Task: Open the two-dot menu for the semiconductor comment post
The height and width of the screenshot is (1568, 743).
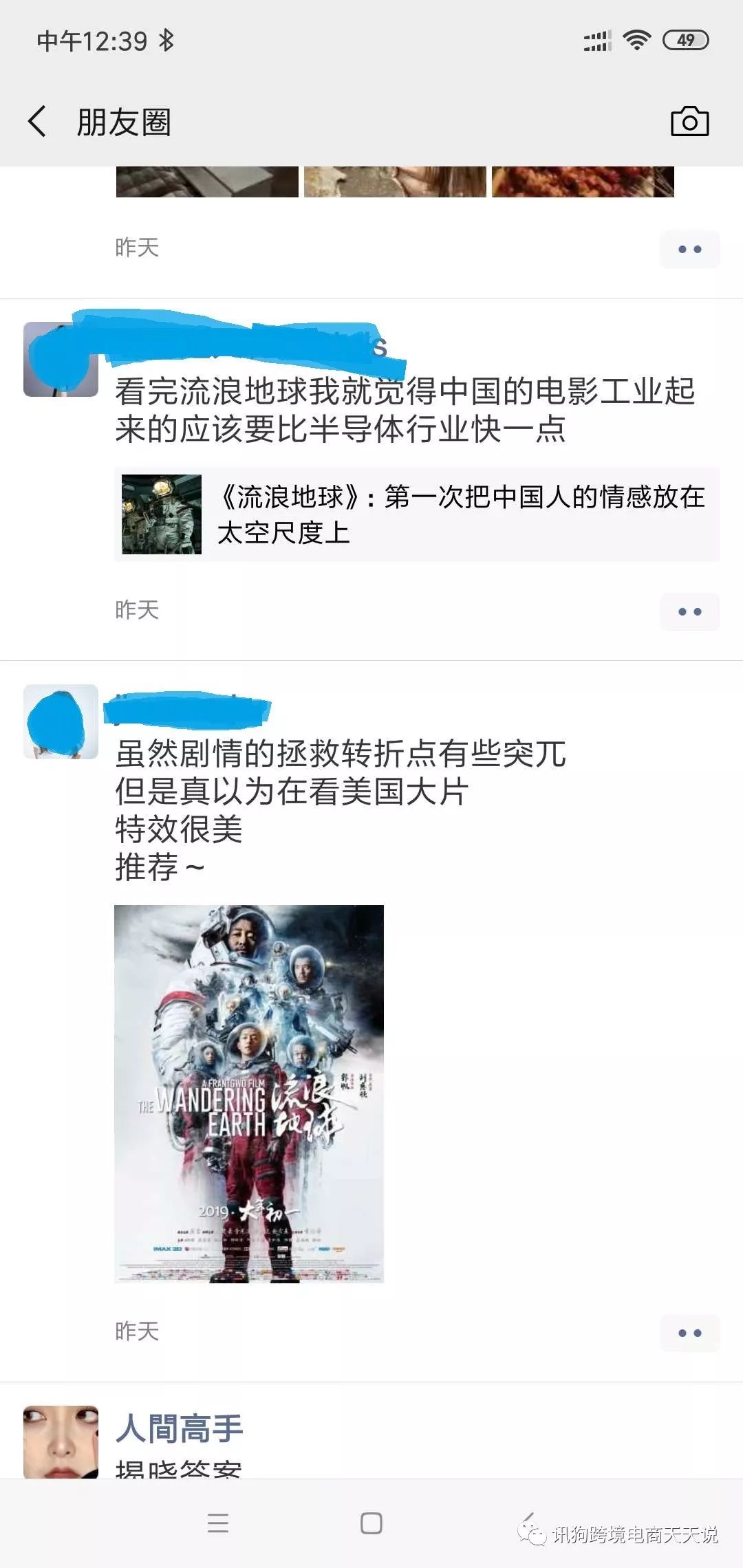Action: pos(689,611)
